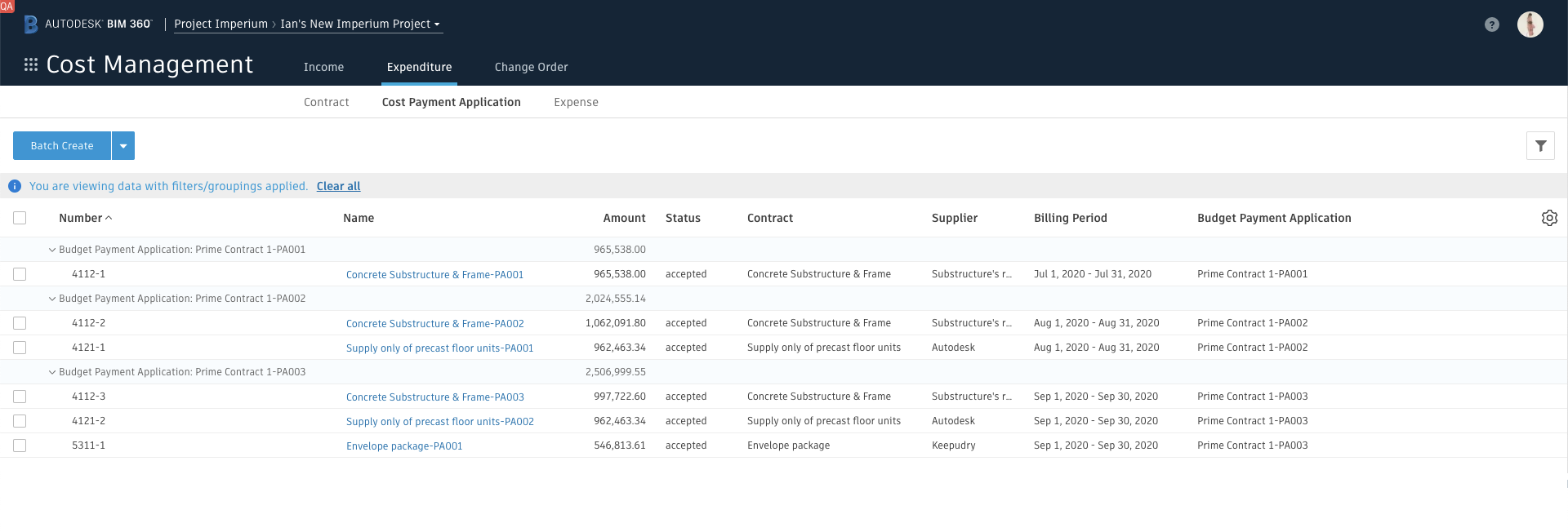Screen dimensions: 1568x532
Task: Open the Expense sub-tab
Action: 576,102
